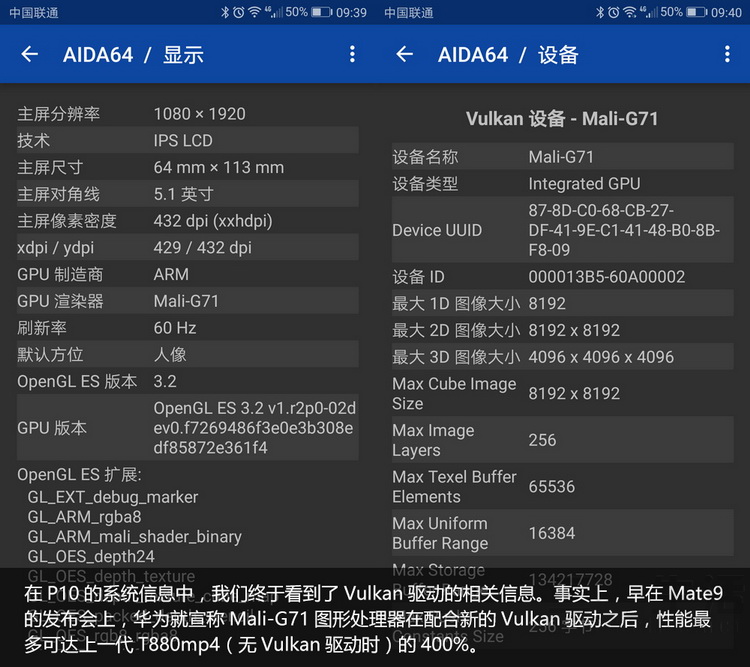Tap 中国联通 carrier label on left screen

[33, 12]
